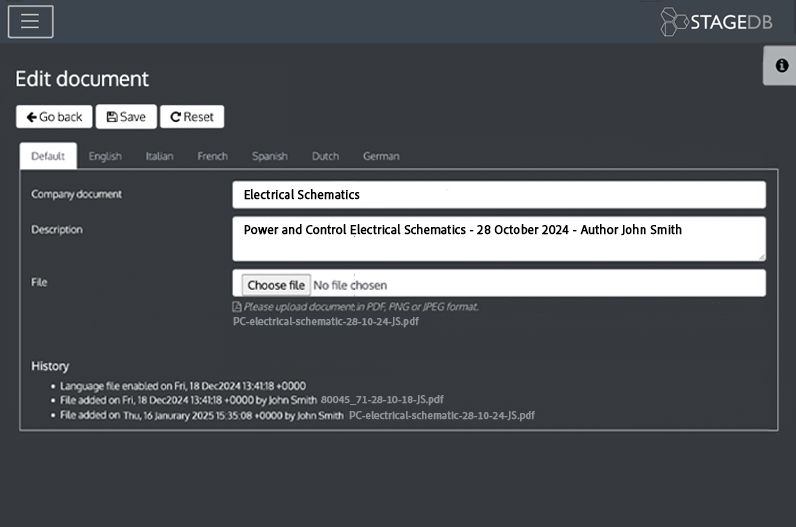Open the German tab
Screen dimensions: 796x527
click(x=381, y=156)
